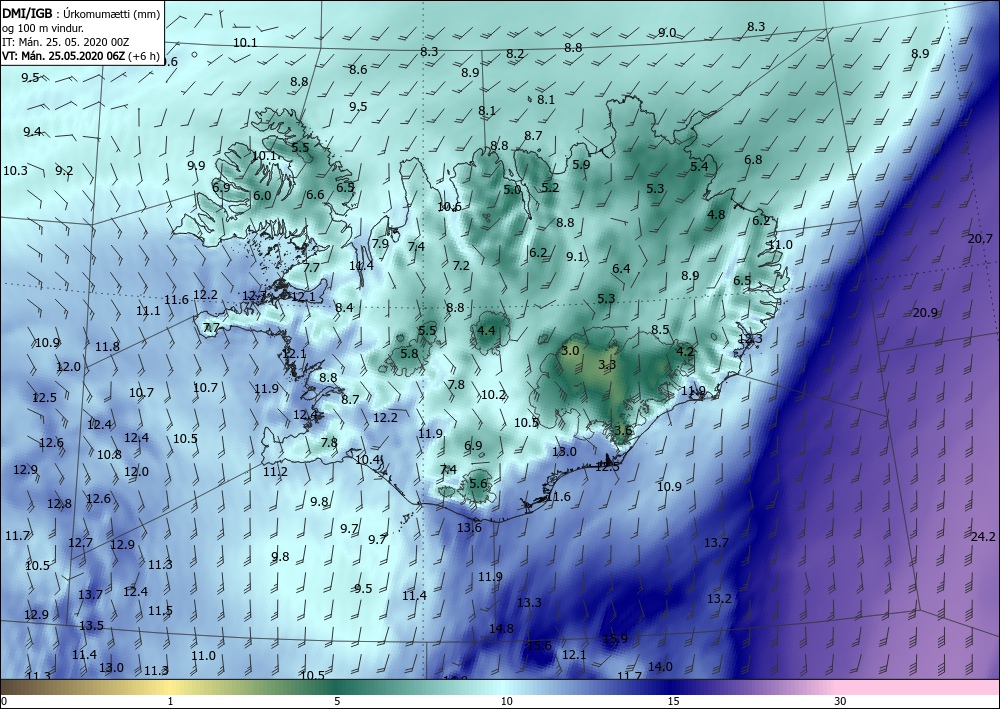Click the map value 20.7

click(980, 239)
